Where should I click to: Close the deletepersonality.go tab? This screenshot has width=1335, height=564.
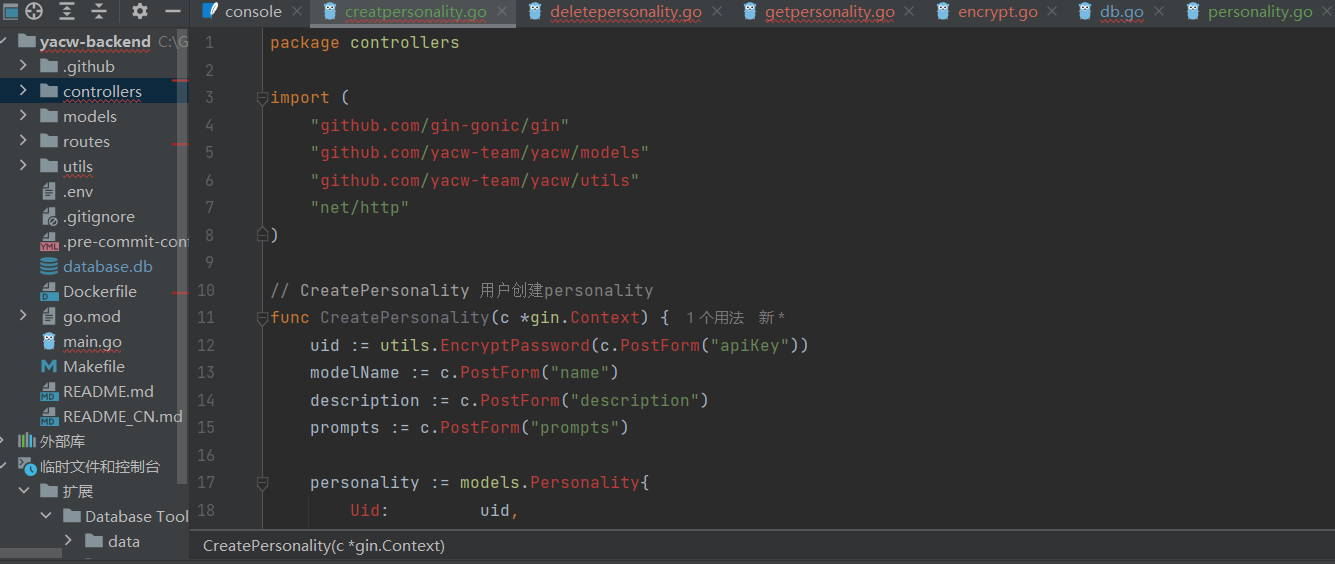[x=716, y=12]
